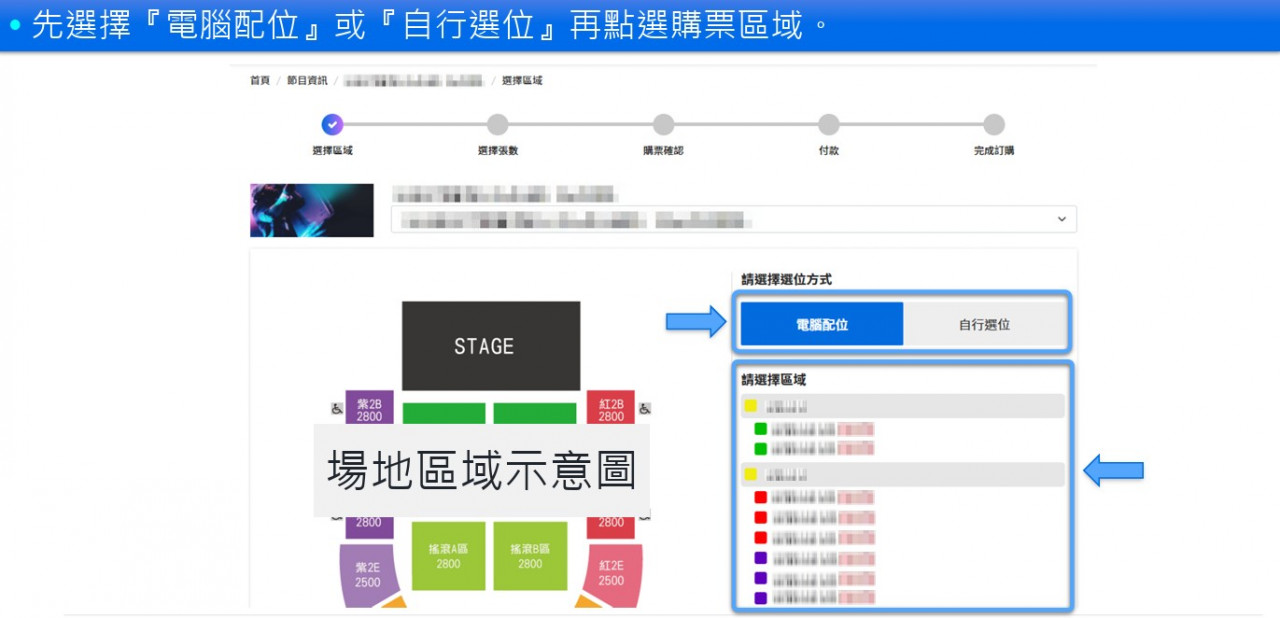Click the wheelchair icon beside 紅2B section
This screenshot has height=618, width=1280.
click(x=645, y=408)
